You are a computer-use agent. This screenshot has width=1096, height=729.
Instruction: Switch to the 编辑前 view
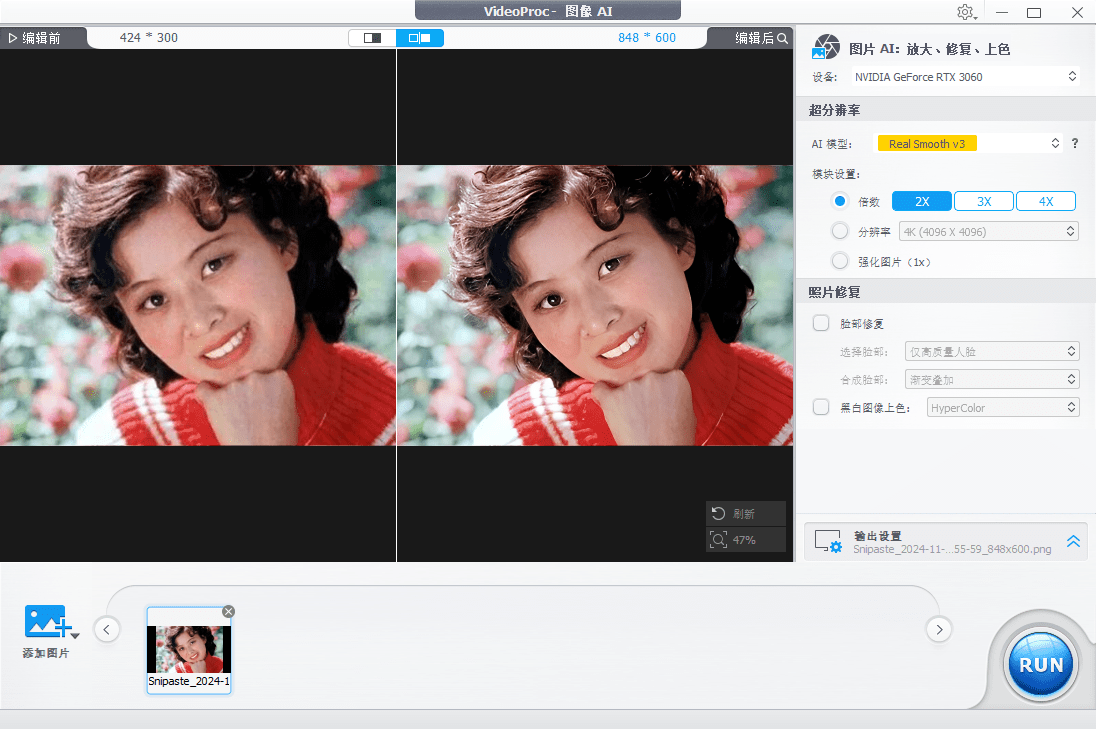pyautogui.click(x=40, y=38)
